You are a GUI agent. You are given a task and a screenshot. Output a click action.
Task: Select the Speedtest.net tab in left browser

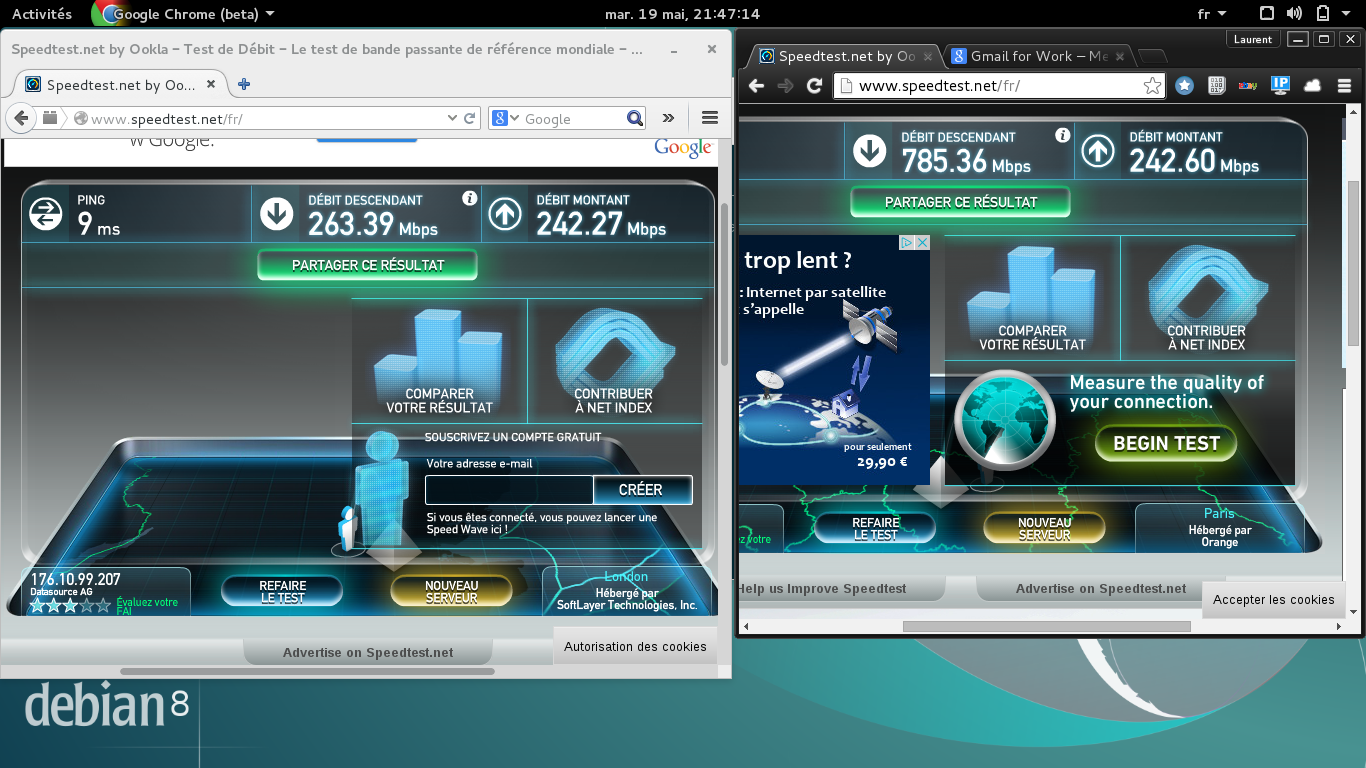pos(122,85)
